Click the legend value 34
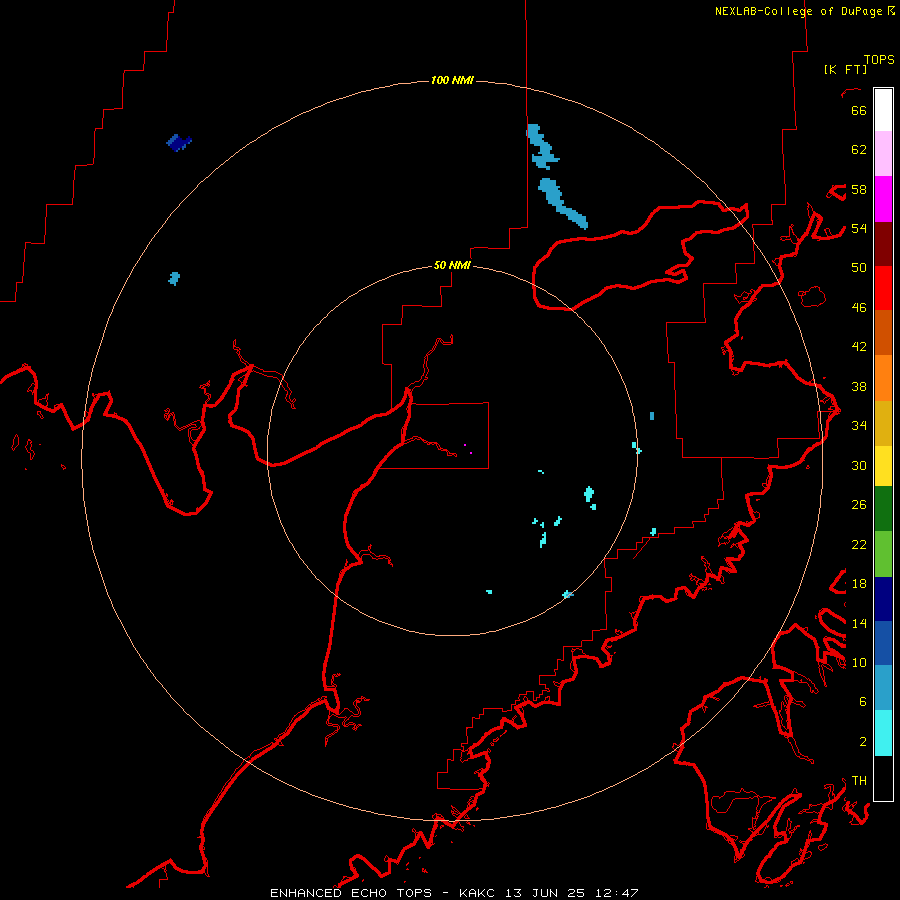Viewport: 900px width, 900px height. click(x=859, y=426)
